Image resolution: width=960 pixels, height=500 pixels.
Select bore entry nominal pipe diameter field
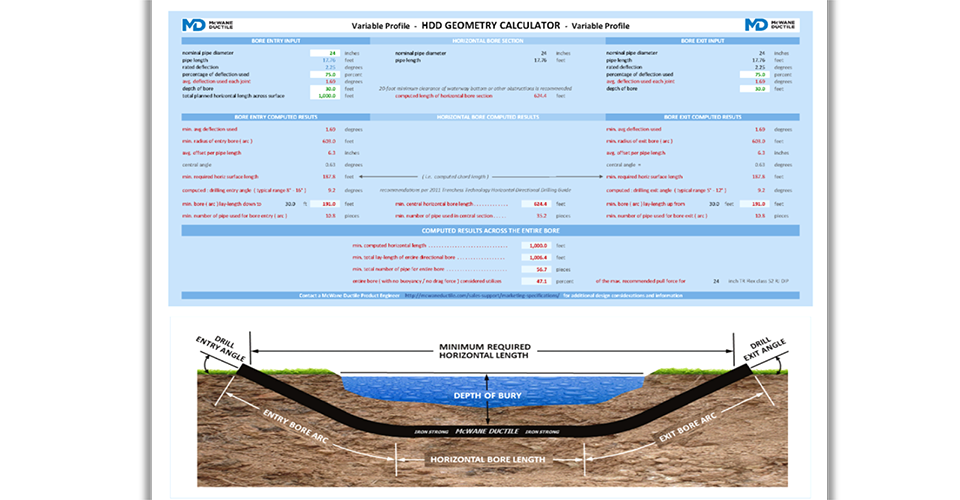click(x=328, y=52)
